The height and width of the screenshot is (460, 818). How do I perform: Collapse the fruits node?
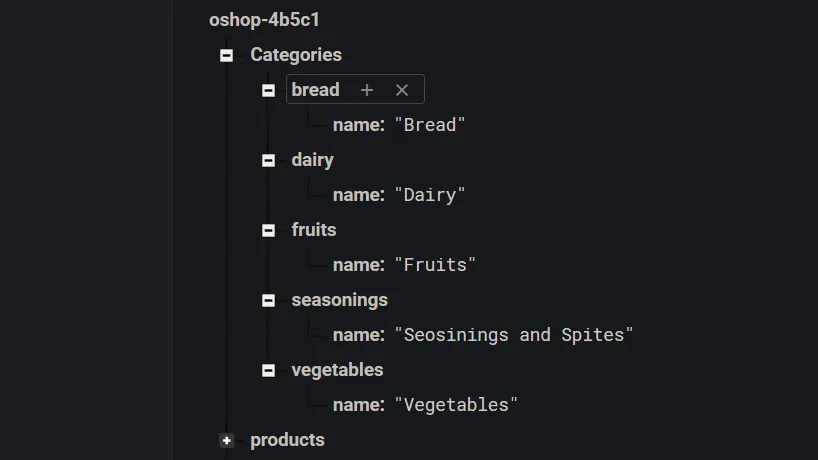pos(268,230)
